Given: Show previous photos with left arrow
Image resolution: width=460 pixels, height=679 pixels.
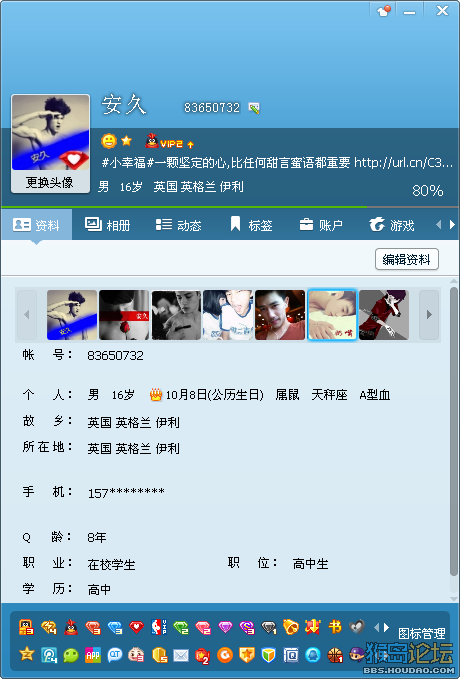Looking at the screenshot, I should click(27, 314).
